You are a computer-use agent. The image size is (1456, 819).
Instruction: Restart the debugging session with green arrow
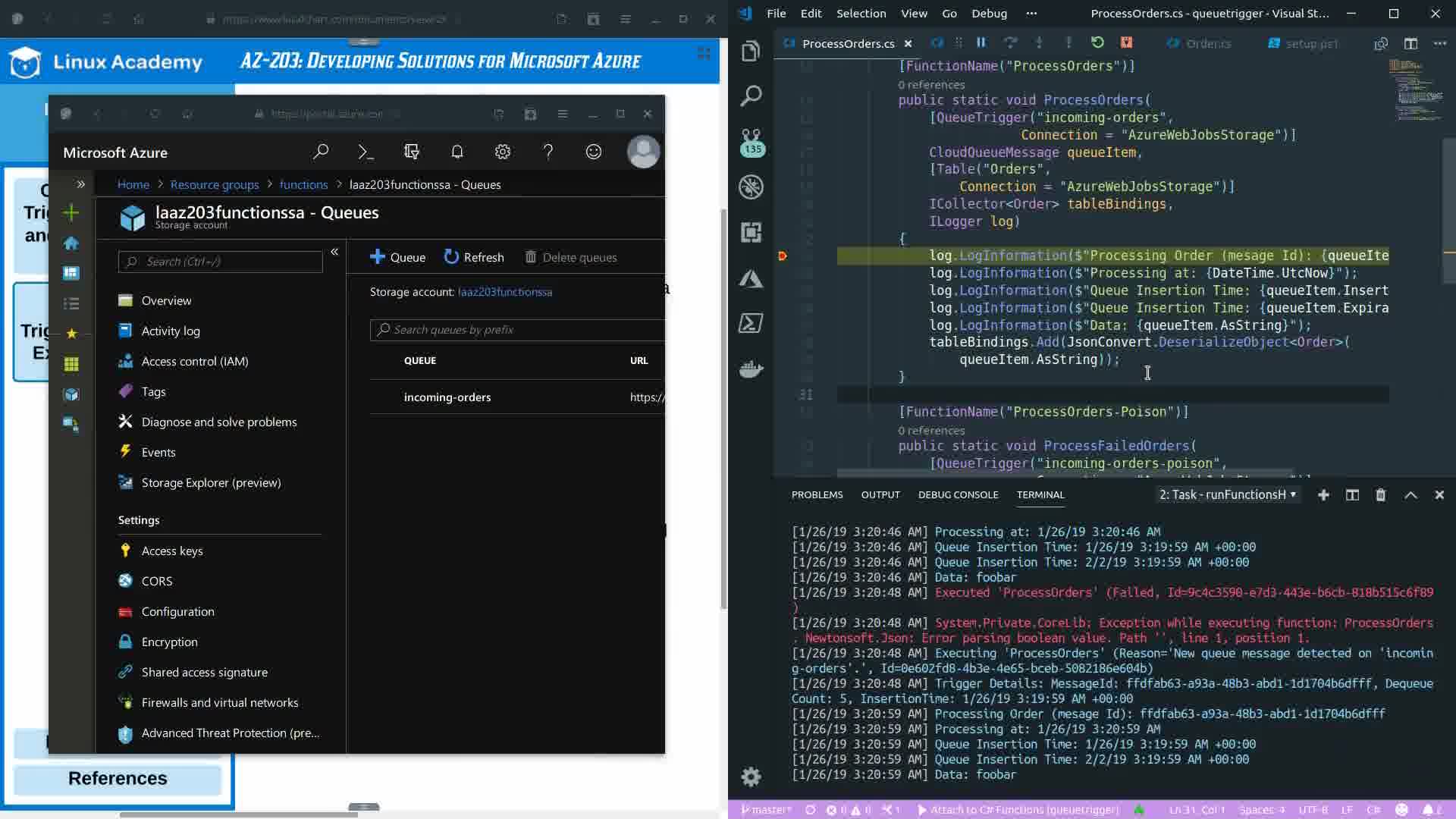coord(1097,43)
